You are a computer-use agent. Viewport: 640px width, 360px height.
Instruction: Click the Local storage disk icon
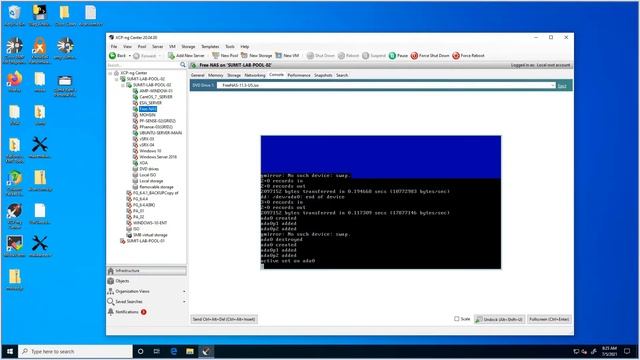(x=135, y=181)
